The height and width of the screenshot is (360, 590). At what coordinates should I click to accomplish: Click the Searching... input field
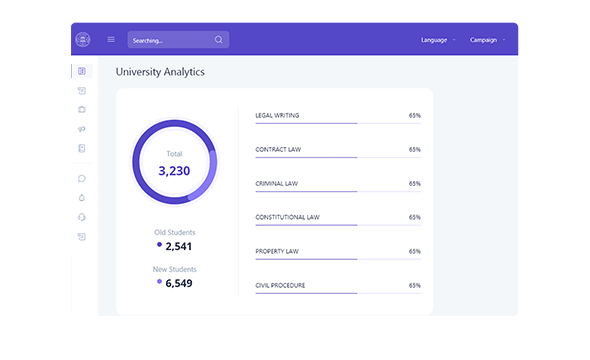[x=178, y=39]
